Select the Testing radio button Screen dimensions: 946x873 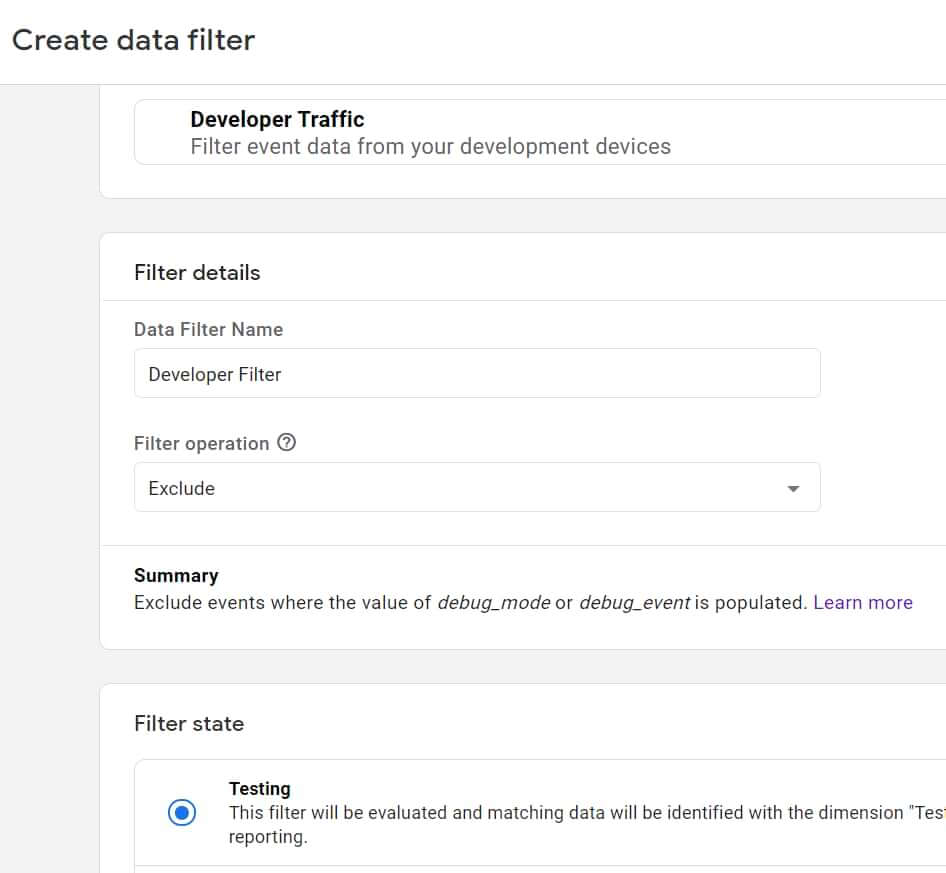click(x=182, y=813)
